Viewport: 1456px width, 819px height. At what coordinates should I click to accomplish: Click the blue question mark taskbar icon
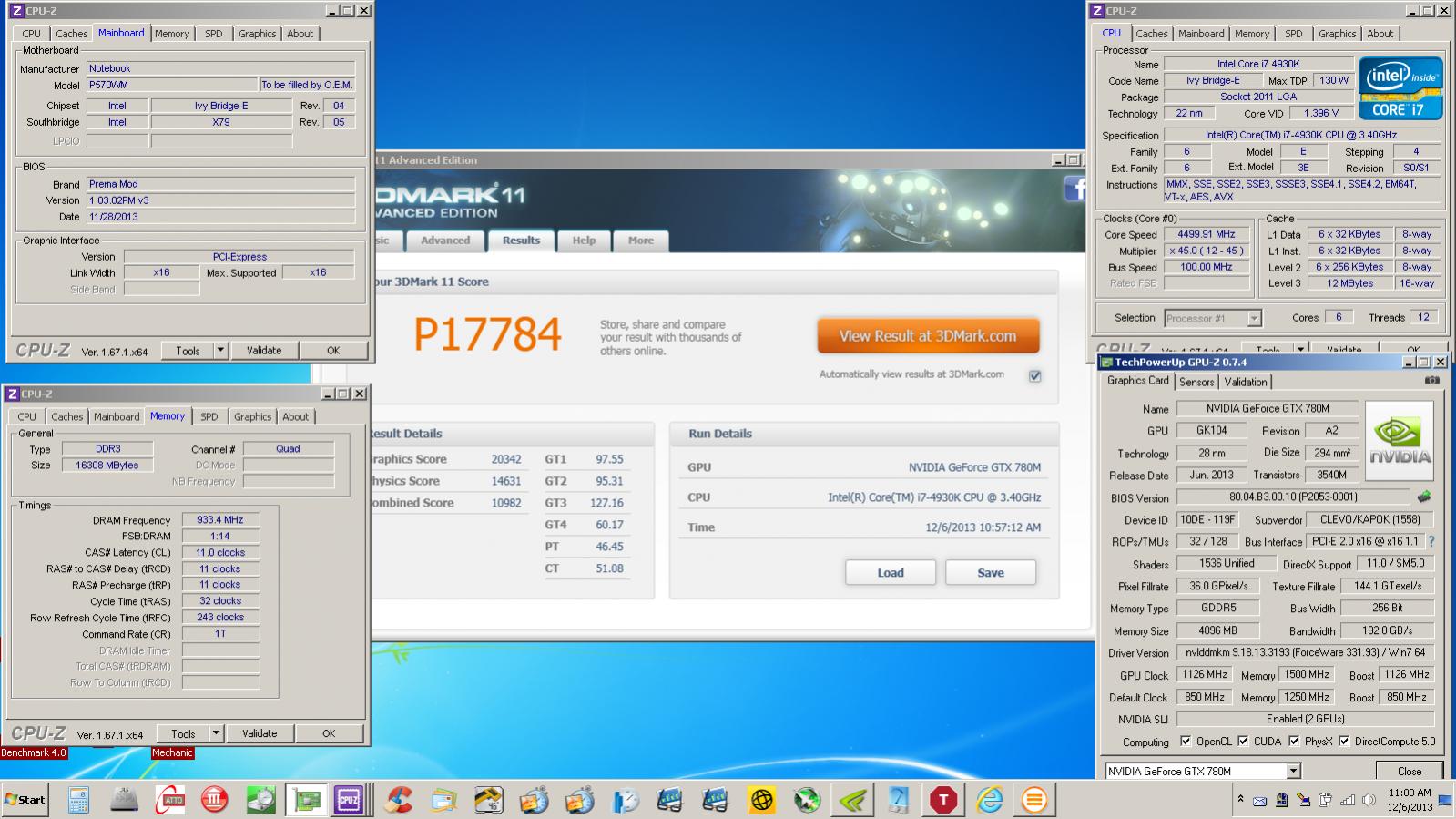click(898, 800)
